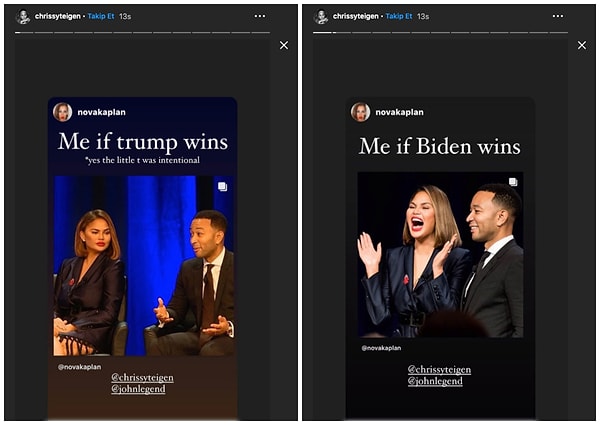Open novakaplan's avatar on the trump post

(x=63, y=112)
